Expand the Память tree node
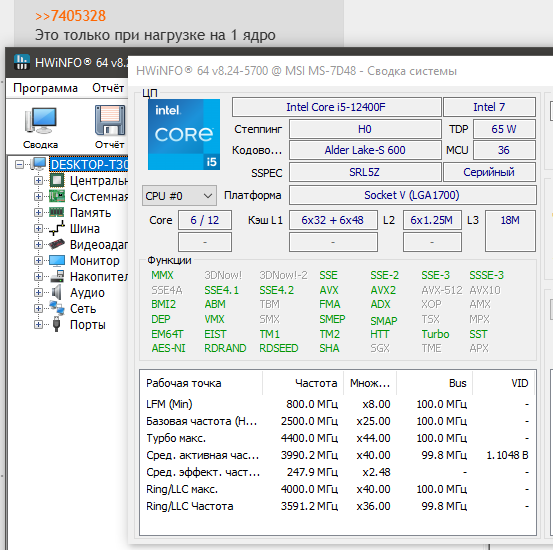 [38, 212]
